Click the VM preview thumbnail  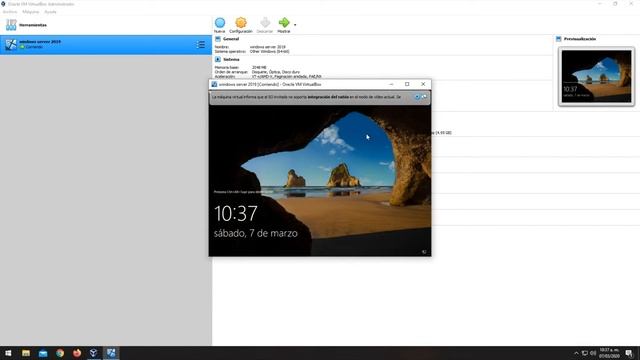click(x=596, y=76)
